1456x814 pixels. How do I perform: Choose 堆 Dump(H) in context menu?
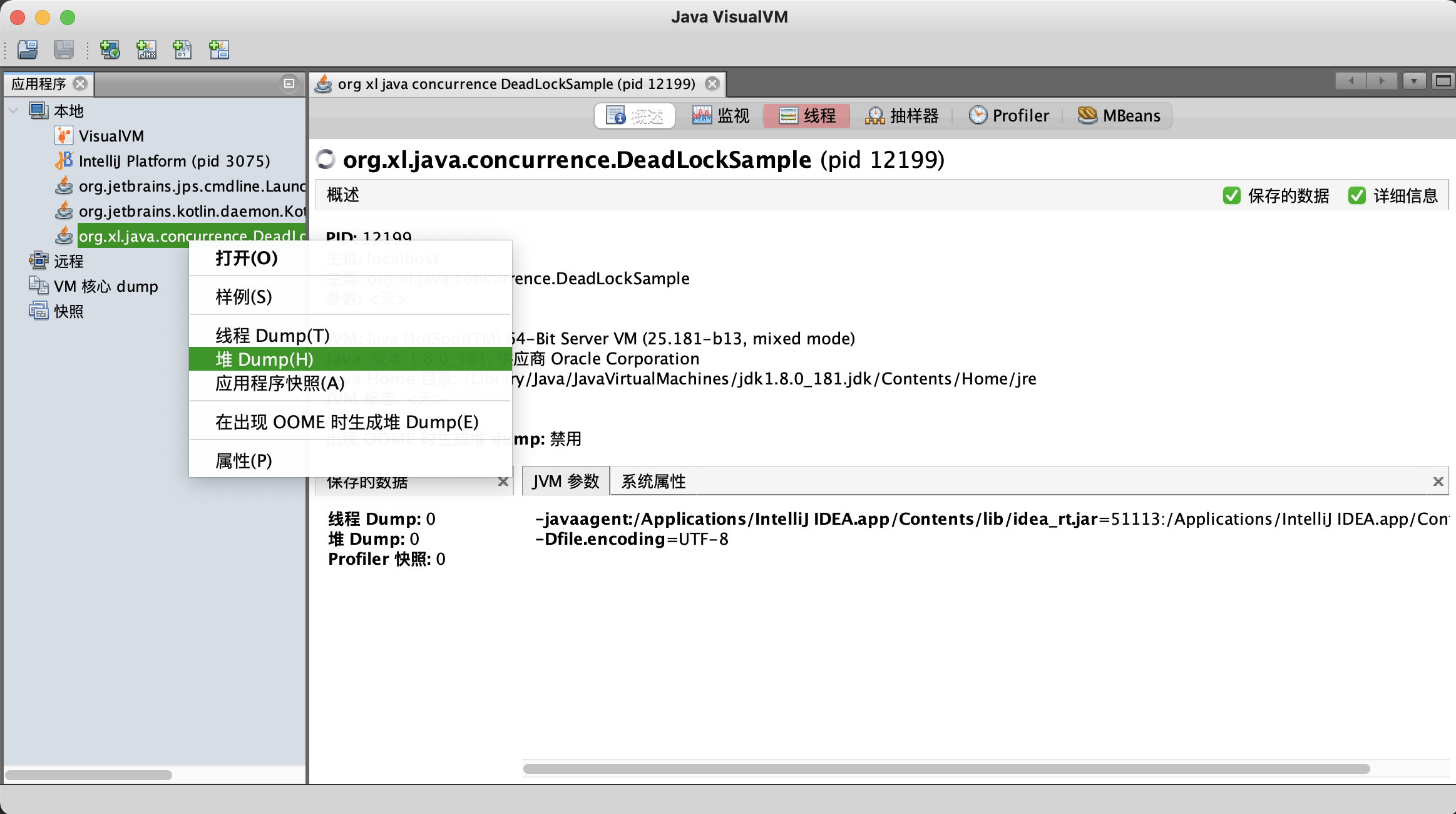click(351, 359)
